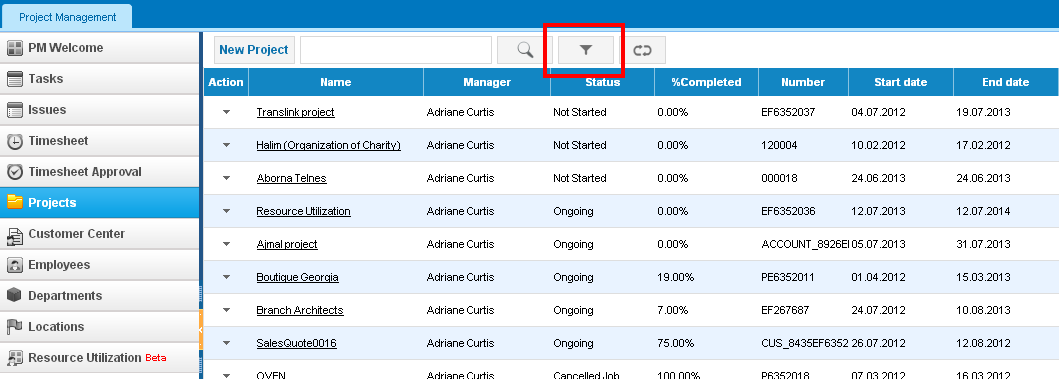
Task: Go to Tasks in sidebar
Action: [x=99, y=79]
